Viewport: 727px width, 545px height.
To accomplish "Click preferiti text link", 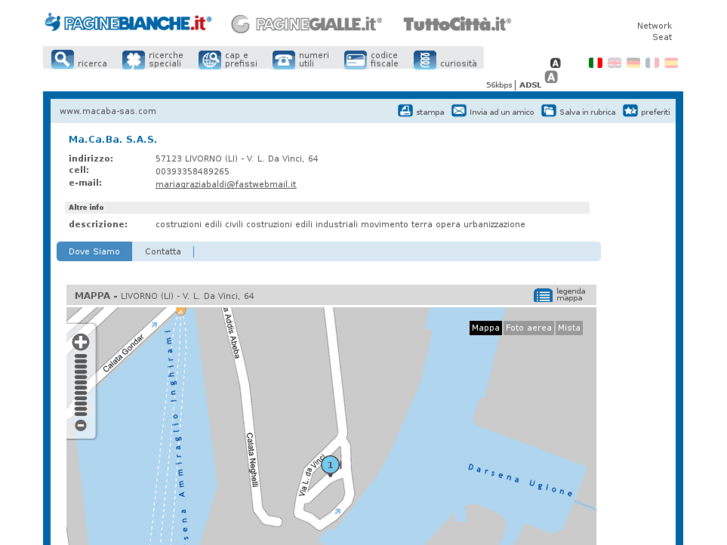I will pyautogui.click(x=656, y=112).
